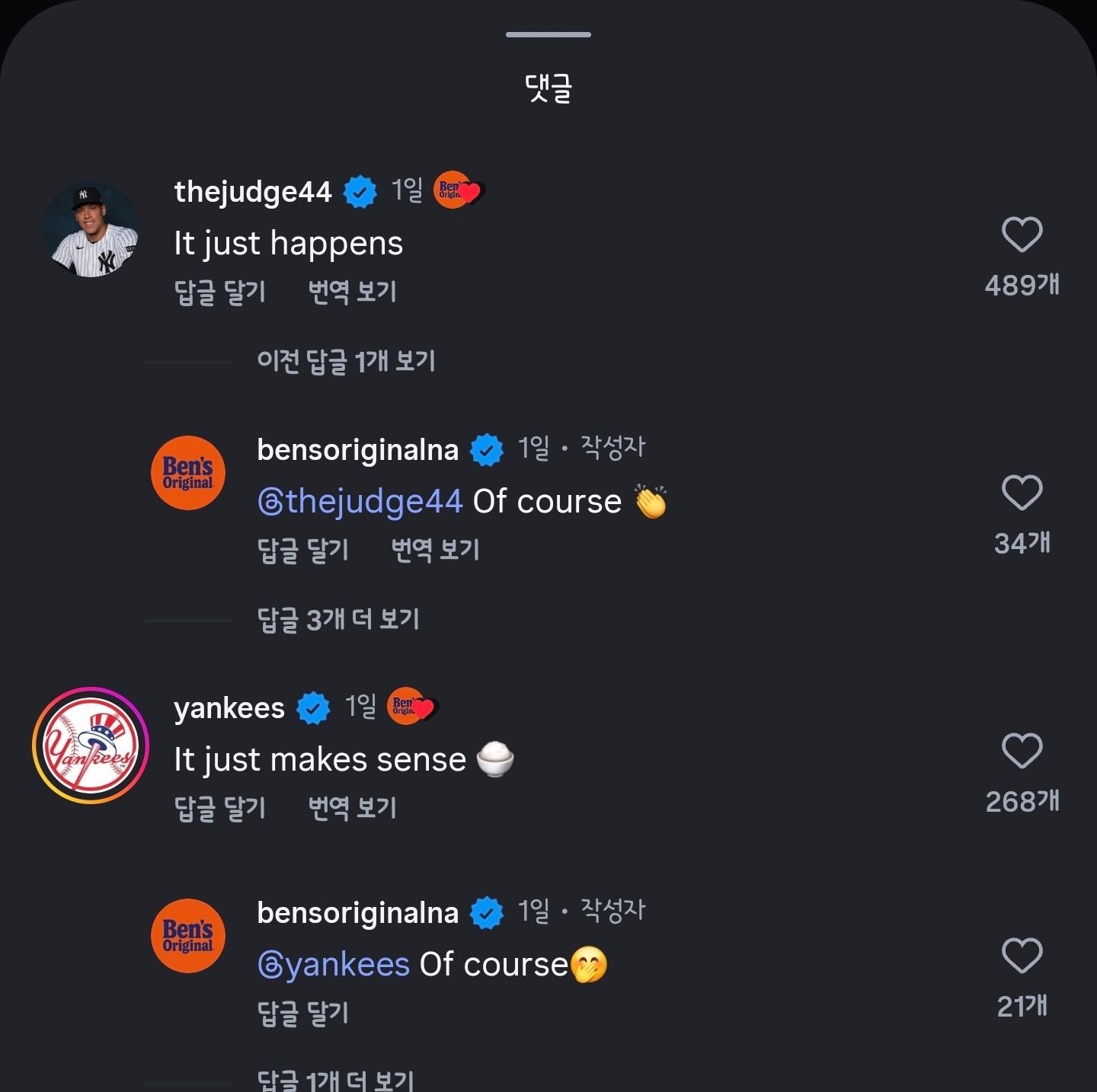Tap heart on bensoriginalna's reply to yankees
Image resolution: width=1097 pixels, height=1092 pixels.
tap(1022, 956)
